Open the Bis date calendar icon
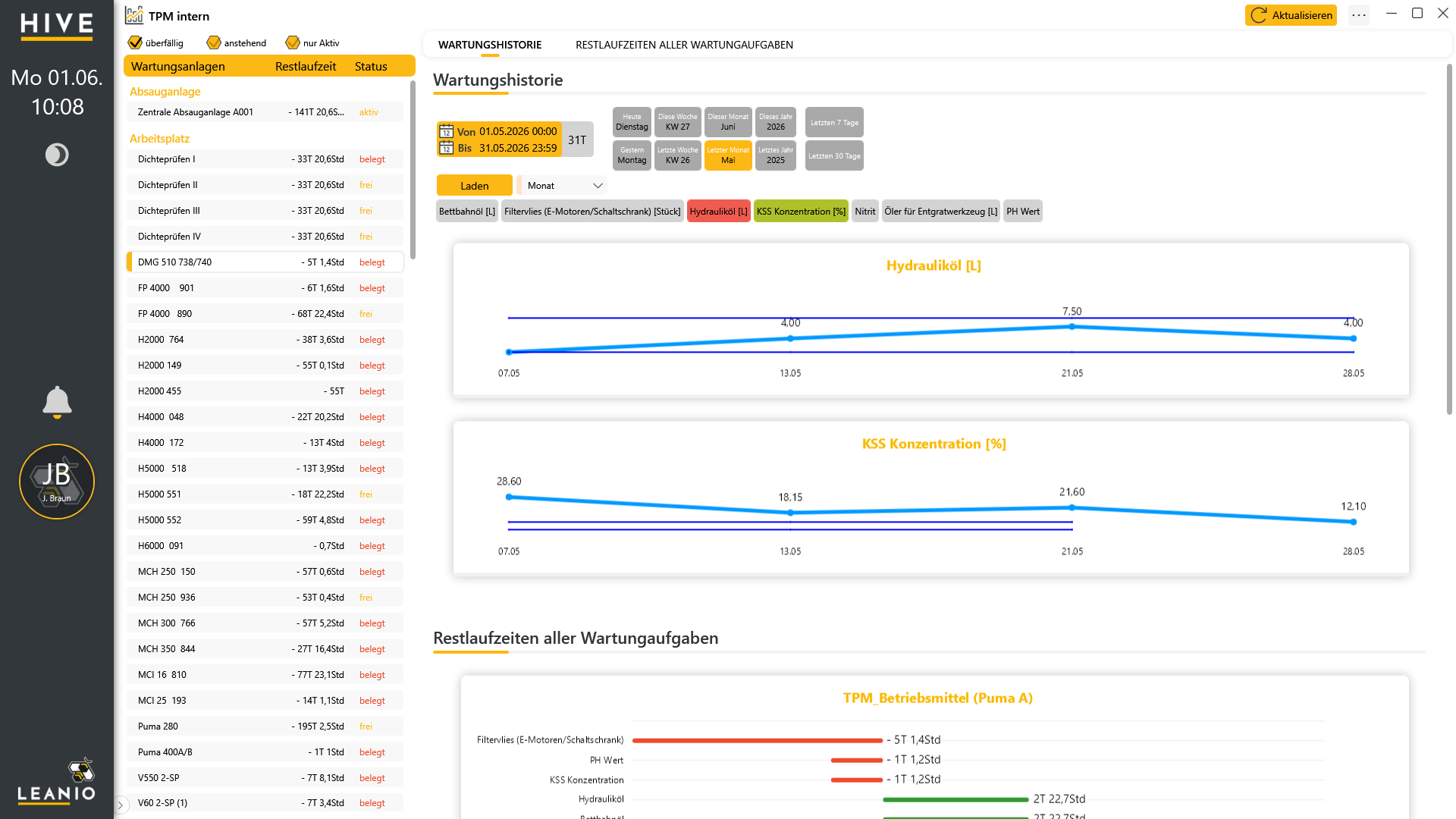The image size is (1456, 819). pyautogui.click(x=447, y=148)
